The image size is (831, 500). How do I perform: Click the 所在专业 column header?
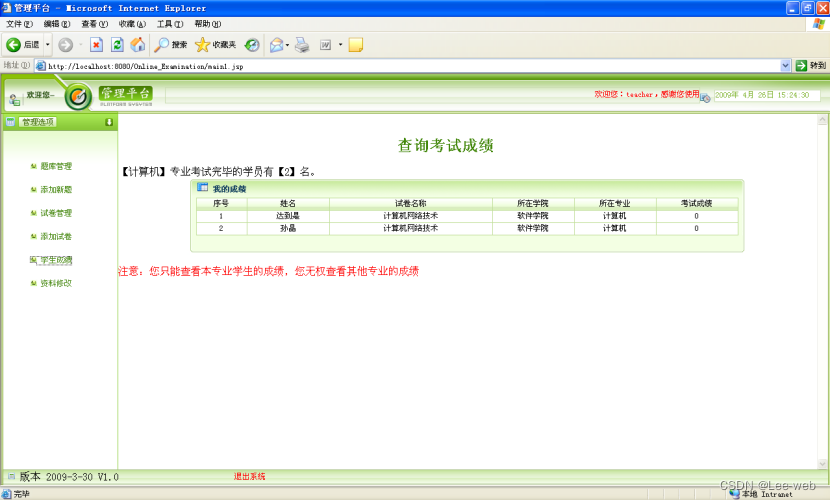click(615, 203)
